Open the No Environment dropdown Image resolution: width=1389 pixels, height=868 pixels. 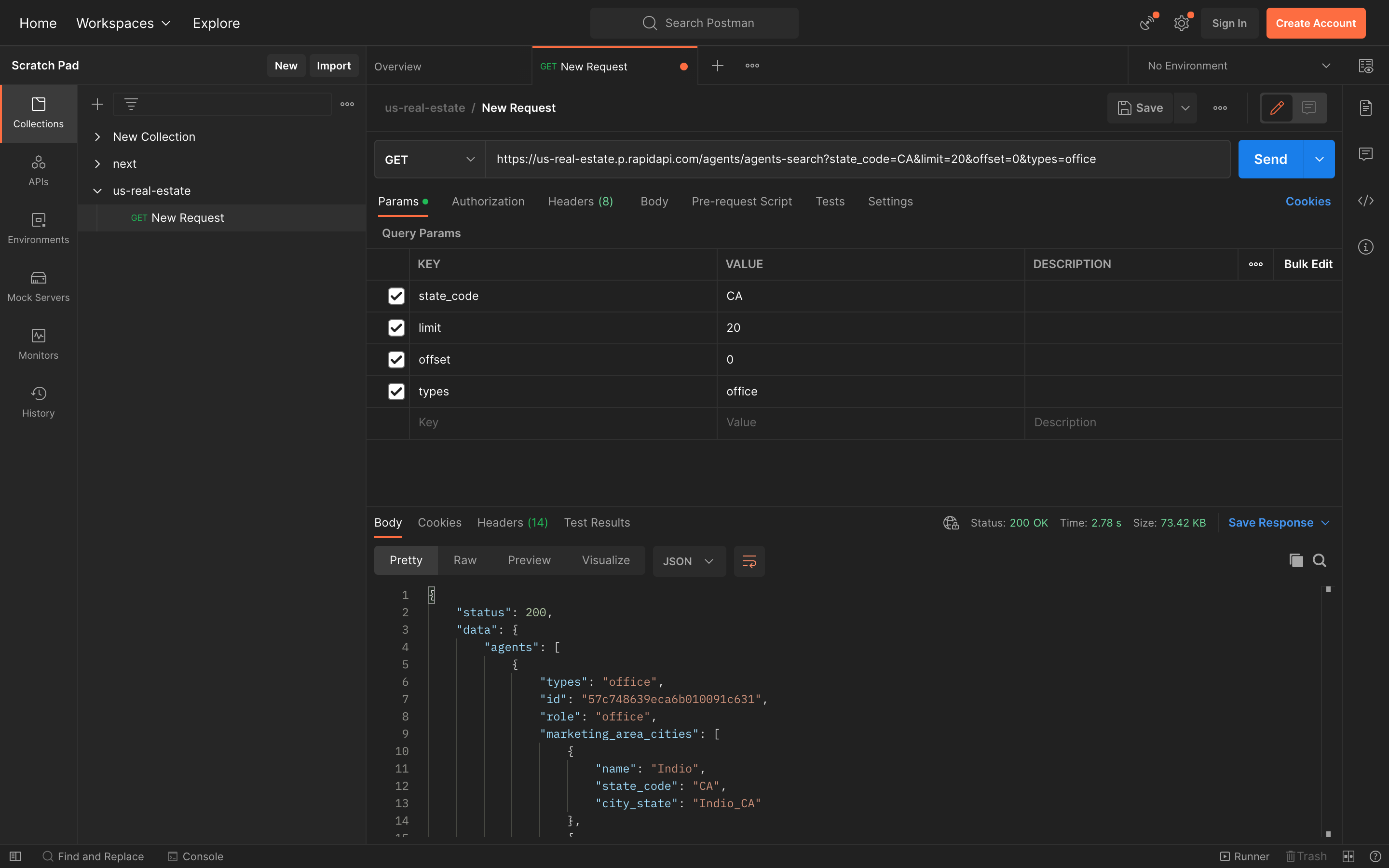1238,66
